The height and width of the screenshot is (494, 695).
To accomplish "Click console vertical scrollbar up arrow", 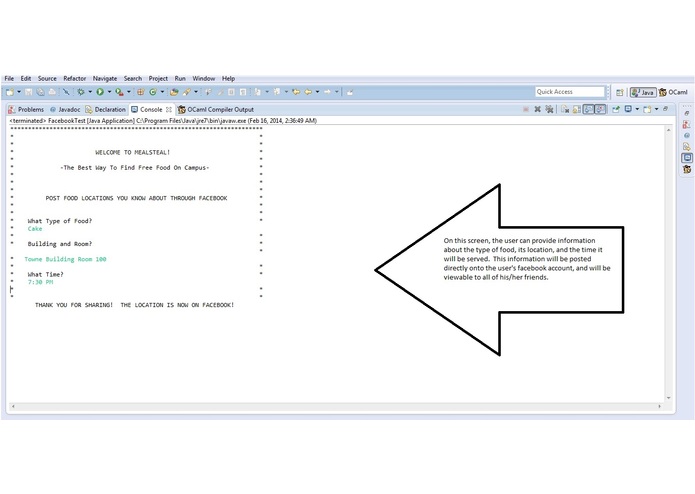I will click(x=668, y=130).
